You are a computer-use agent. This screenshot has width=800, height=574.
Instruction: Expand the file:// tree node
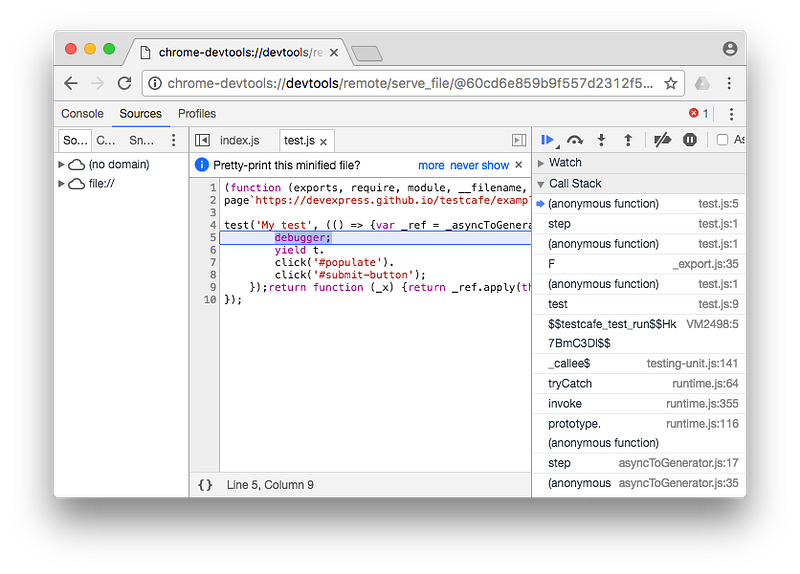click(x=61, y=183)
